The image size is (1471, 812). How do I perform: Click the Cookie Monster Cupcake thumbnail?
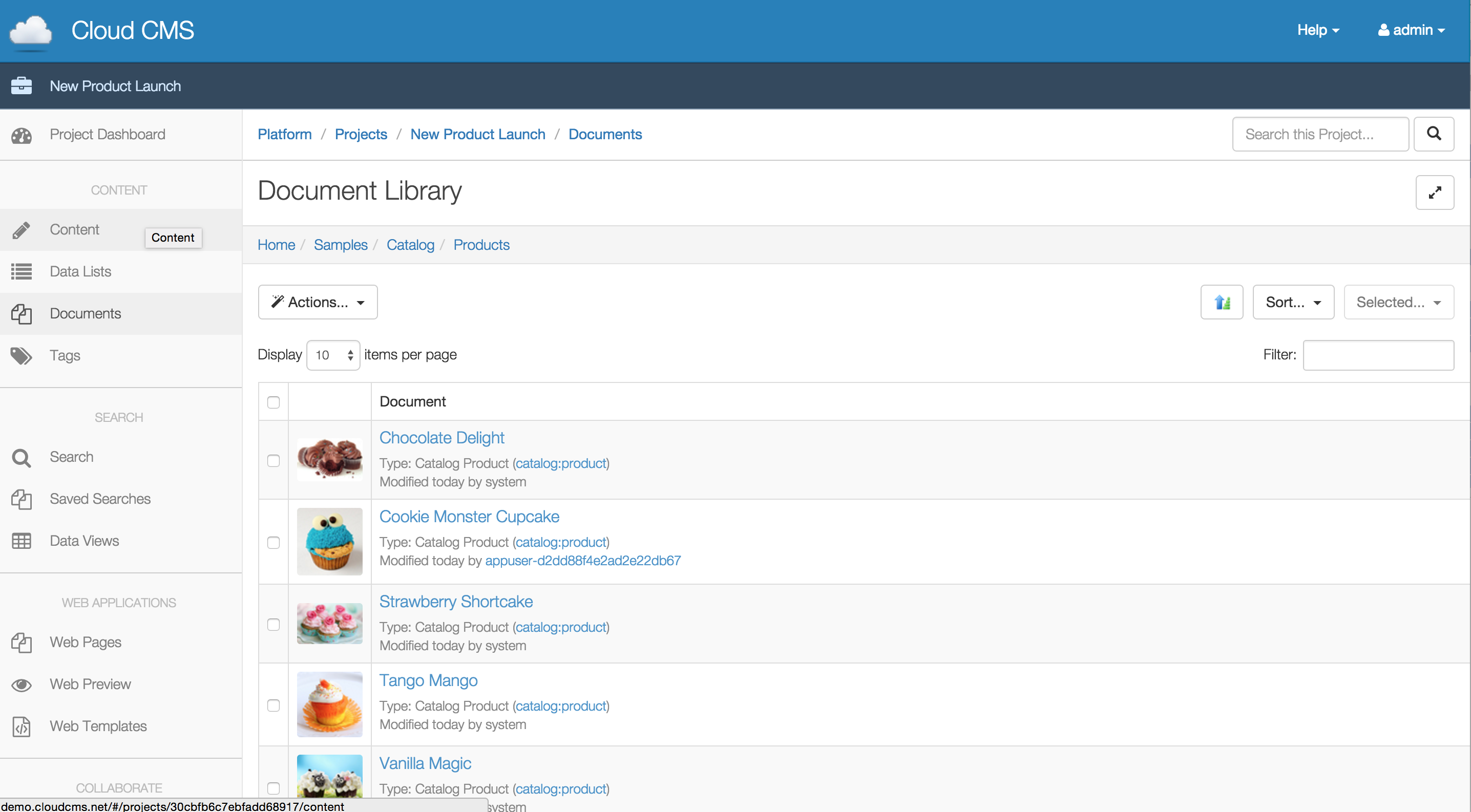(329, 542)
